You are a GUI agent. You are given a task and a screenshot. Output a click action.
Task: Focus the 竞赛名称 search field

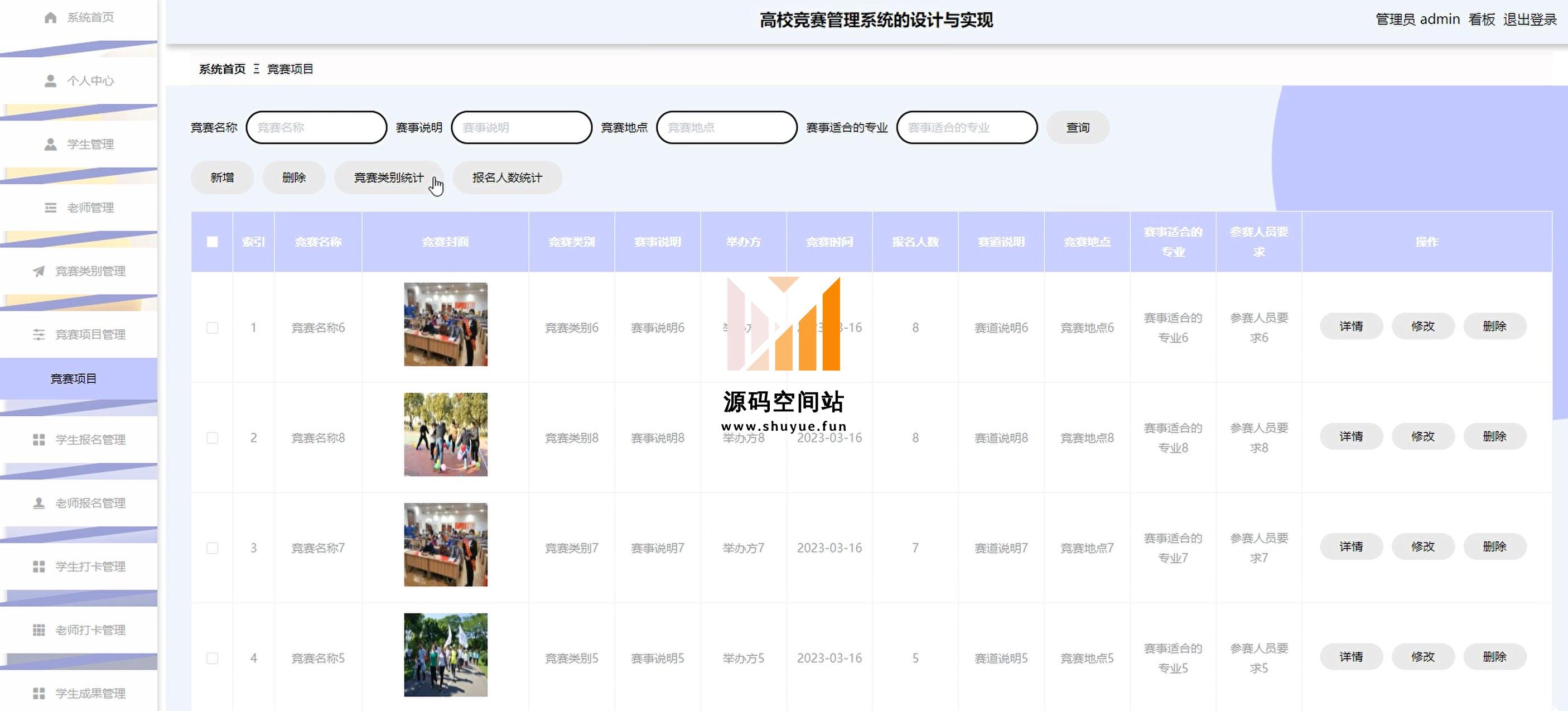(x=316, y=127)
